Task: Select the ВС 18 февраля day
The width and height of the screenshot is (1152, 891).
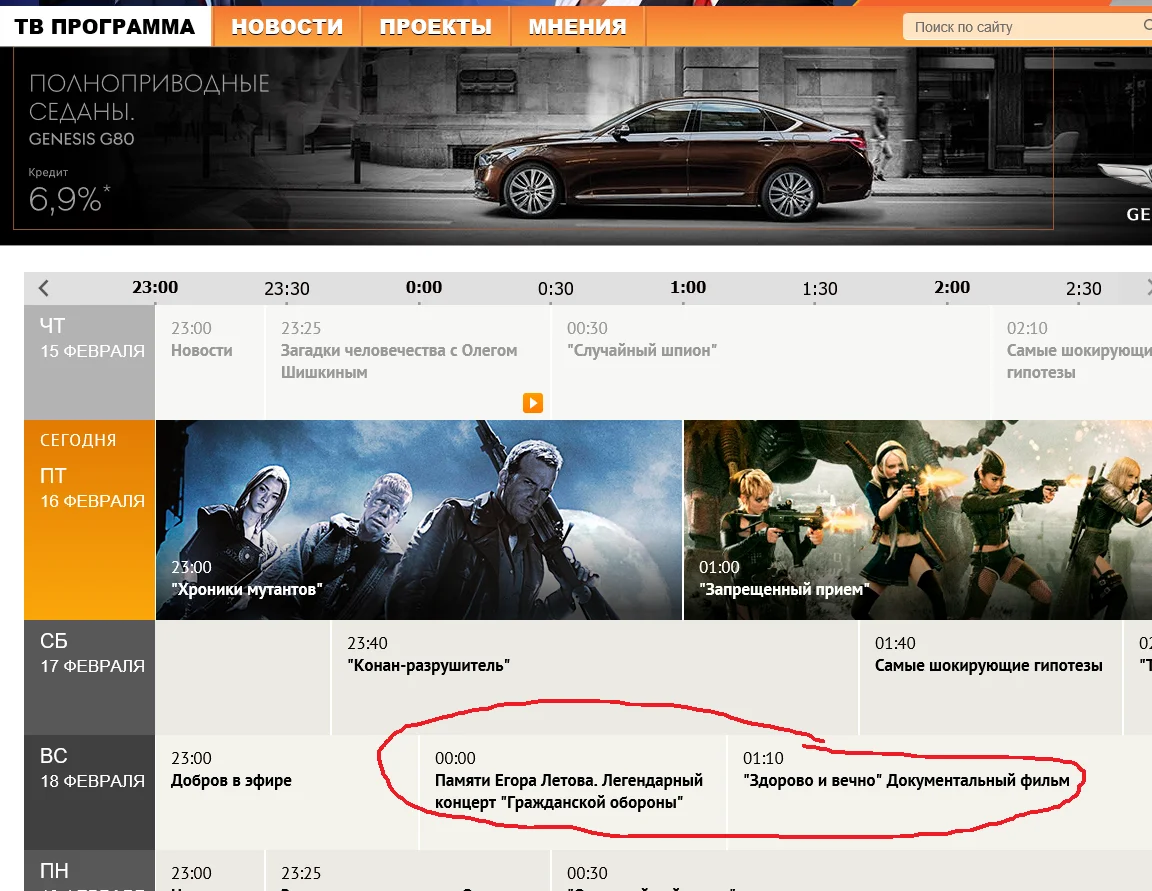Action: tap(90, 793)
